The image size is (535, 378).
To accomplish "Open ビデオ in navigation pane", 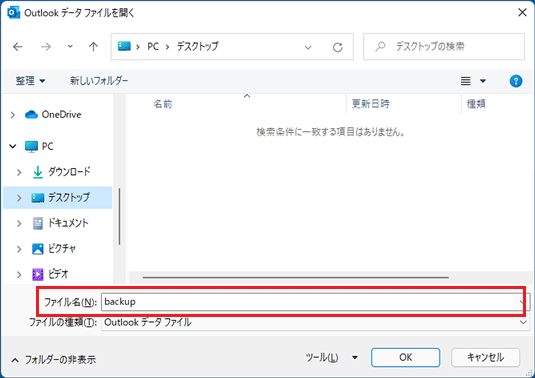I will (x=58, y=274).
